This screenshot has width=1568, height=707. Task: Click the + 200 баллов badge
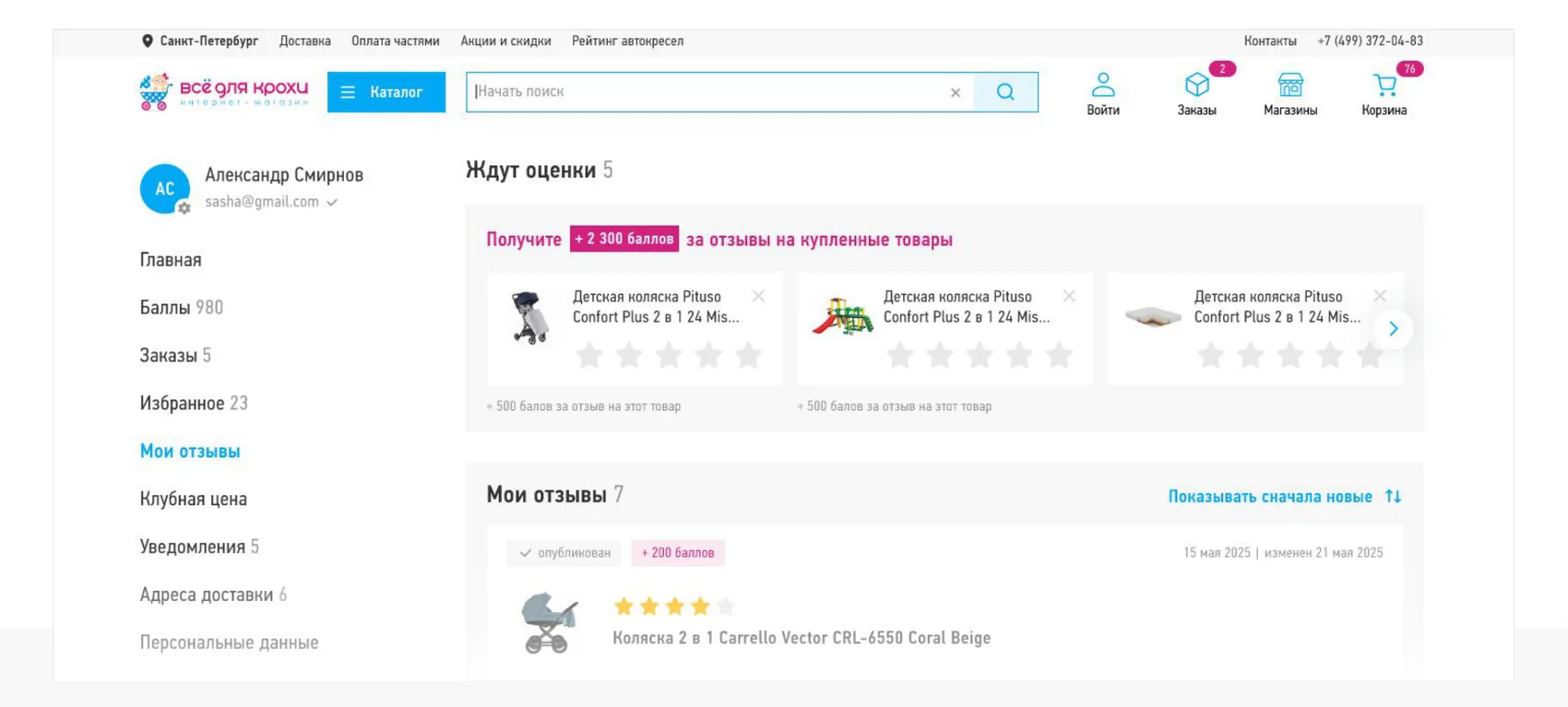(x=678, y=553)
